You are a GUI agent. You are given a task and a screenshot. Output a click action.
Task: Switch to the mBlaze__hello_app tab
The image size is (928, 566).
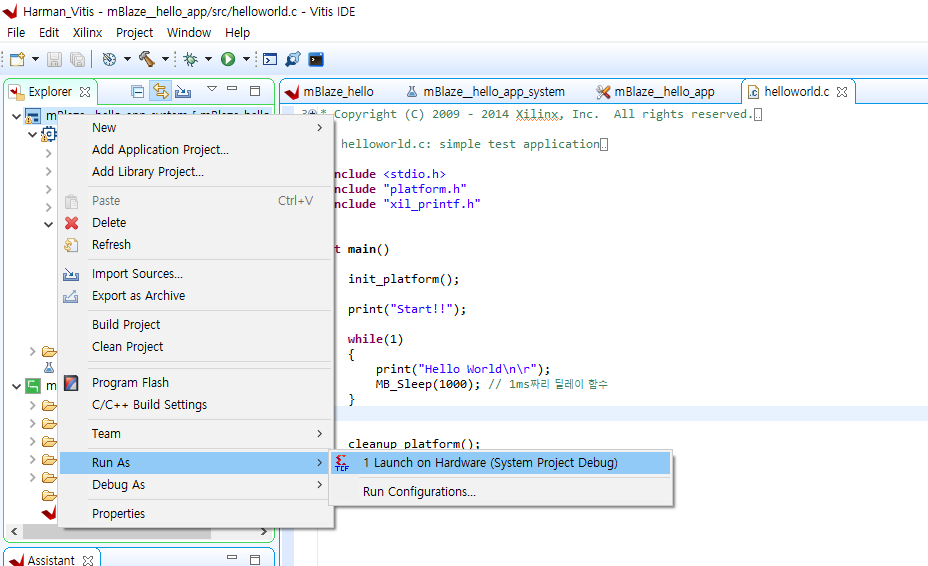point(656,92)
